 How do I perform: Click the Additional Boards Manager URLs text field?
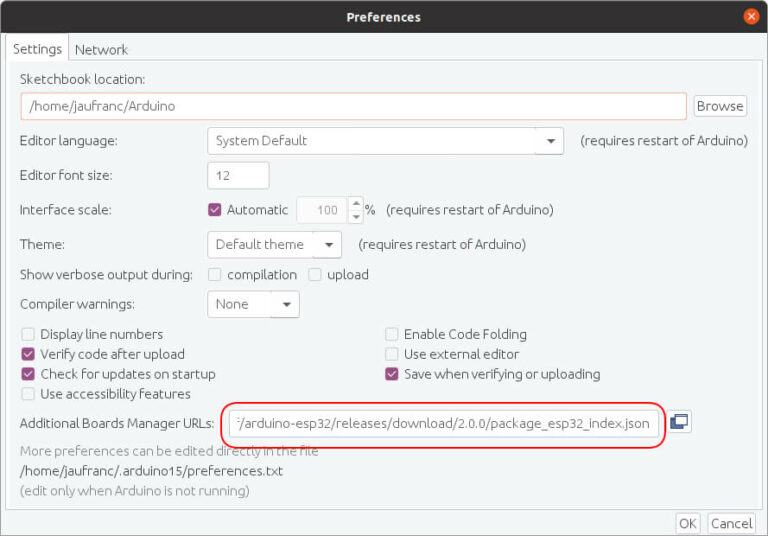[444, 423]
